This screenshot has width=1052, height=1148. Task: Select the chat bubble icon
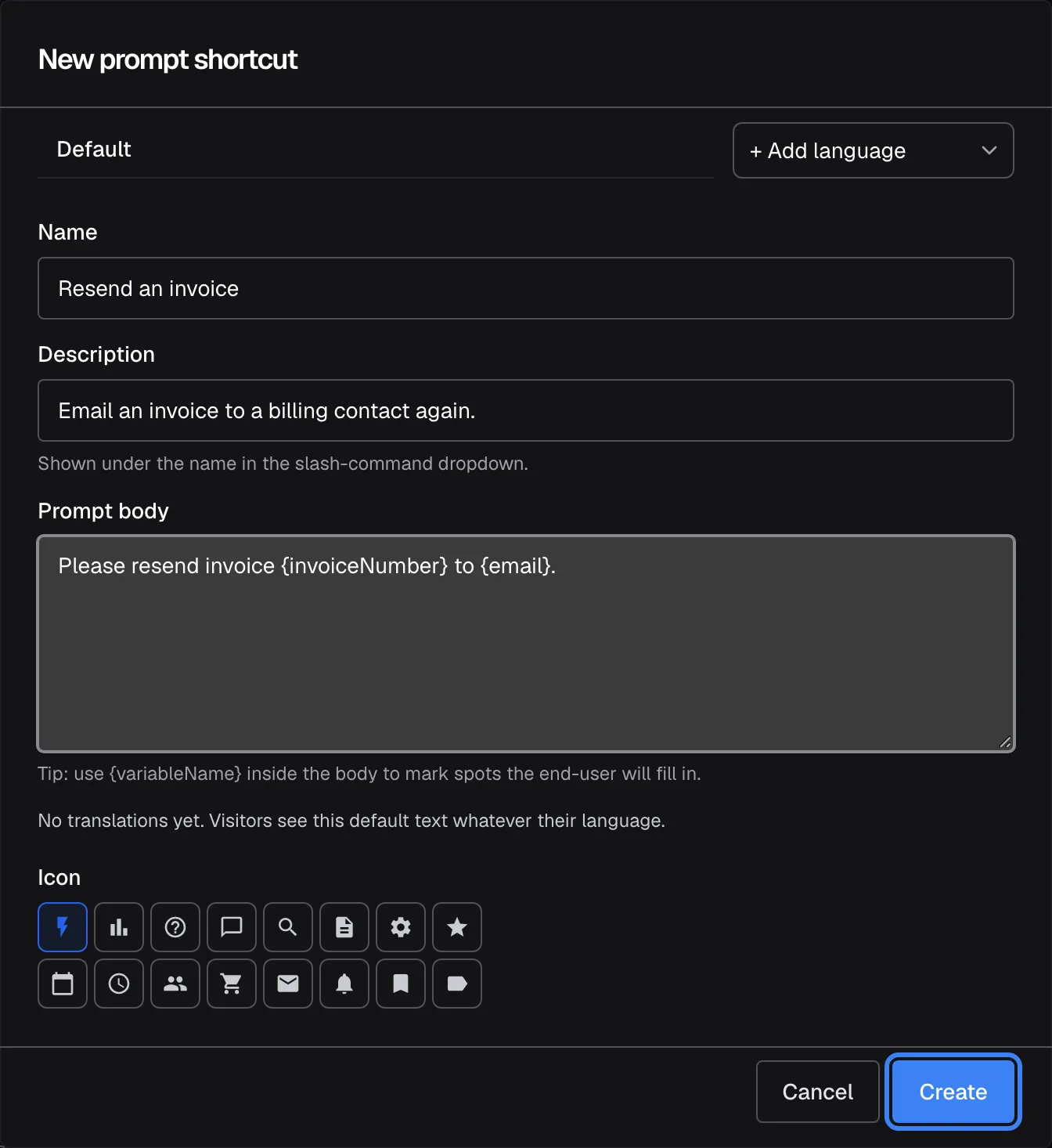click(232, 927)
